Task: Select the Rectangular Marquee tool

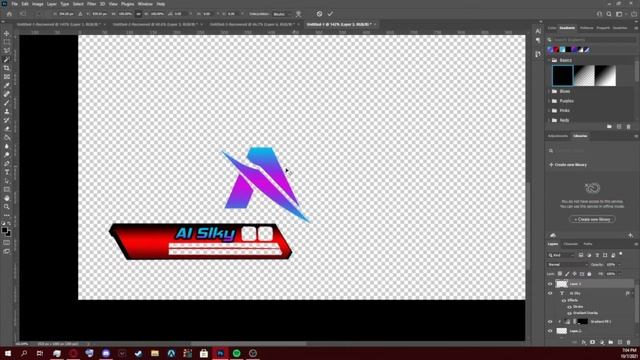Action: pos(7,42)
